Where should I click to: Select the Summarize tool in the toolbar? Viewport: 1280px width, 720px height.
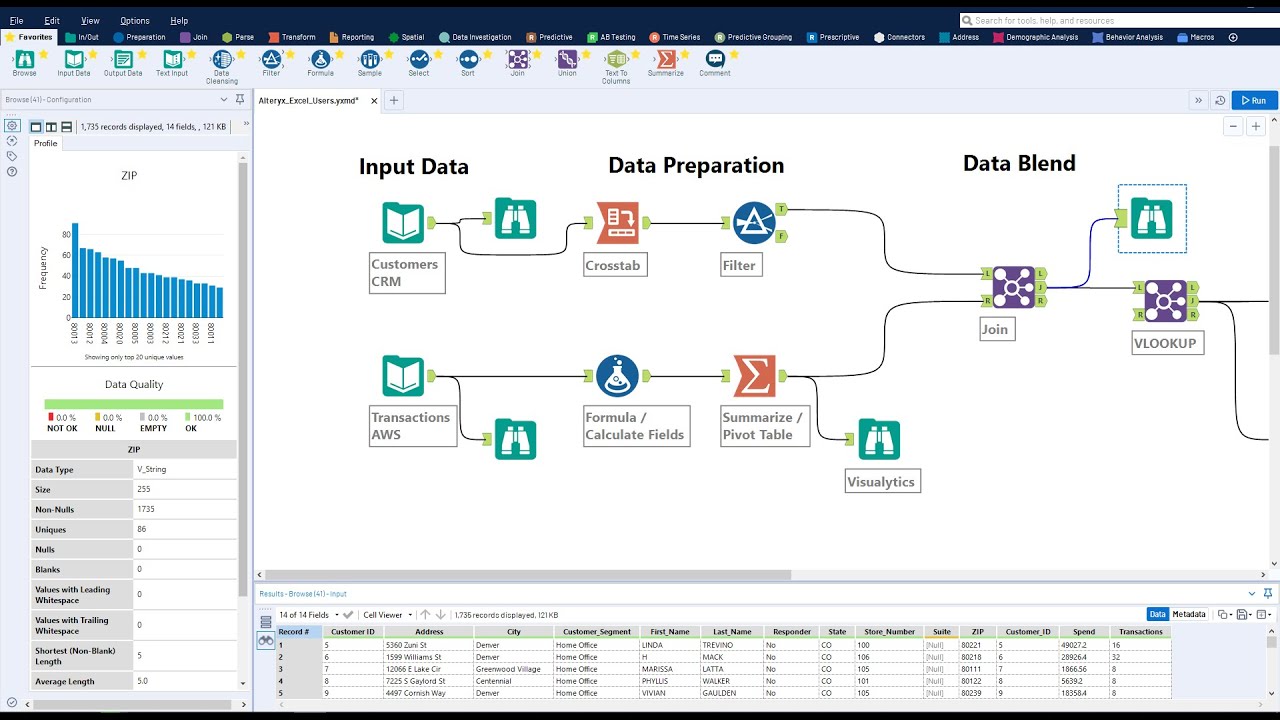(665, 62)
